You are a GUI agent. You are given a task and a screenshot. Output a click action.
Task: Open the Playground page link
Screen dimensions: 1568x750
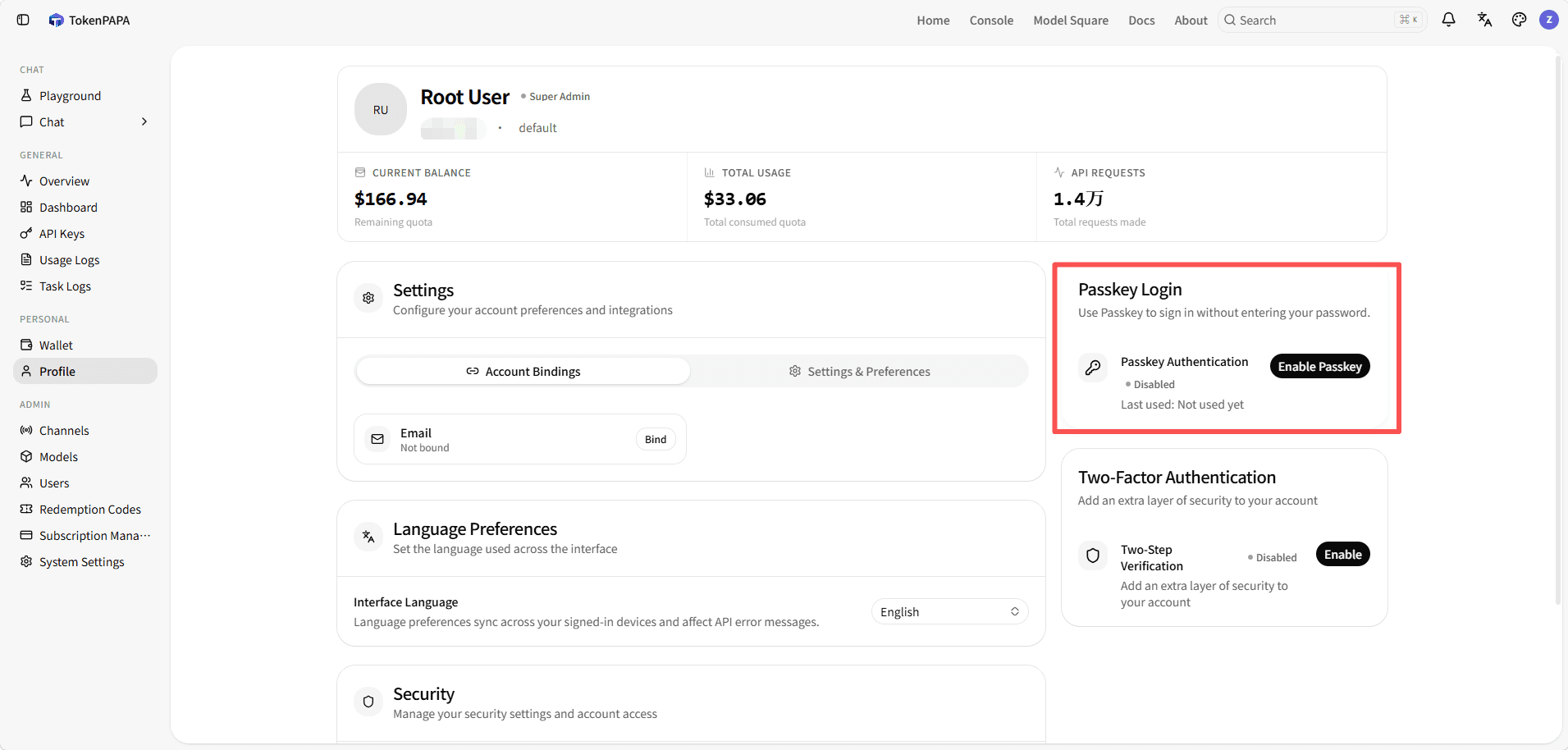point(85,95)
